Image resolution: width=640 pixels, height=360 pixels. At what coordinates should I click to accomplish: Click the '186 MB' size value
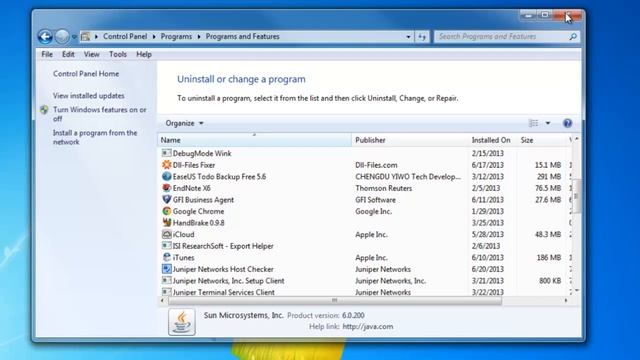coord(549,258)
